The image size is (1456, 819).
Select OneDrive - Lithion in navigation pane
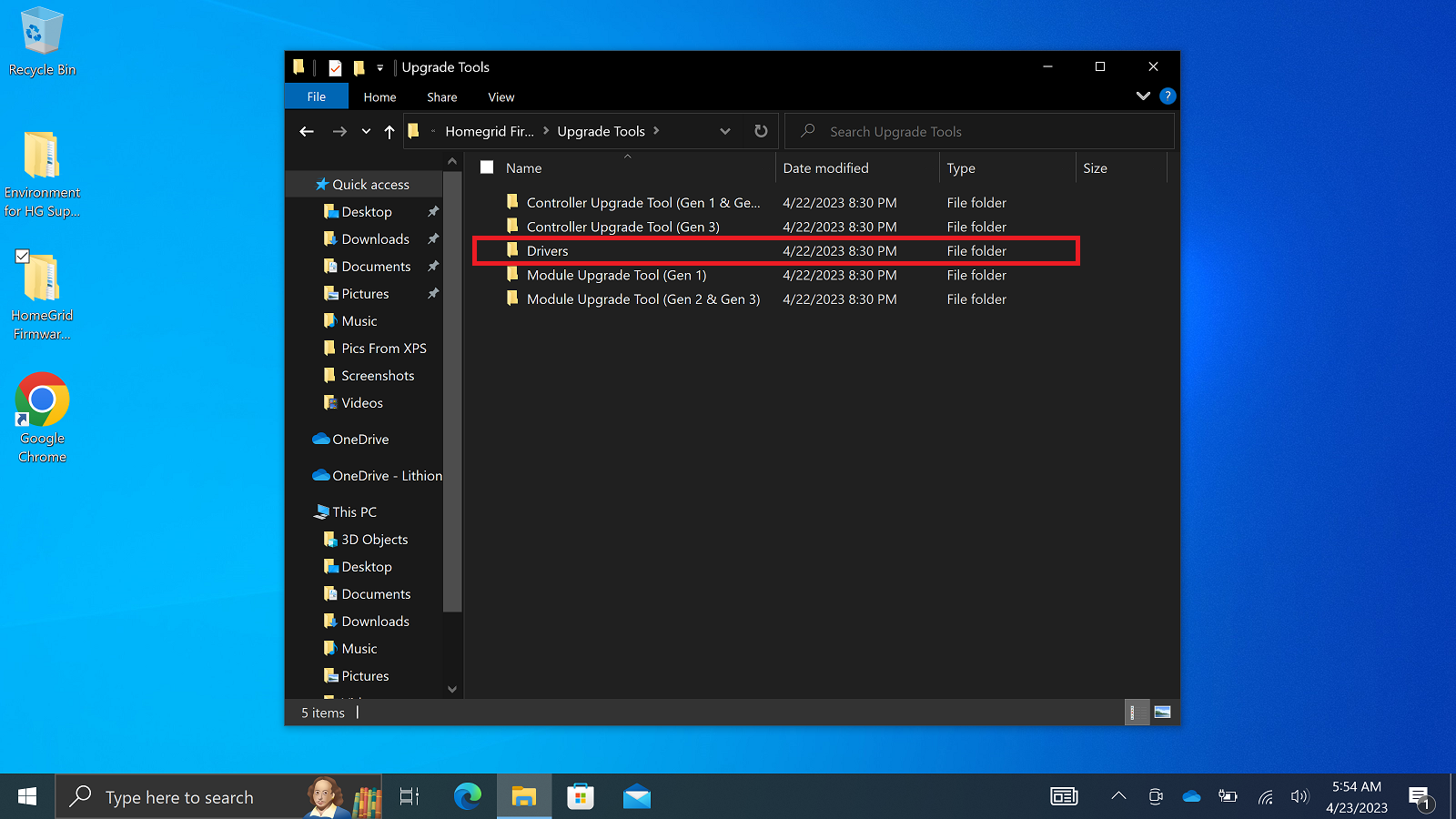point(387,476)
